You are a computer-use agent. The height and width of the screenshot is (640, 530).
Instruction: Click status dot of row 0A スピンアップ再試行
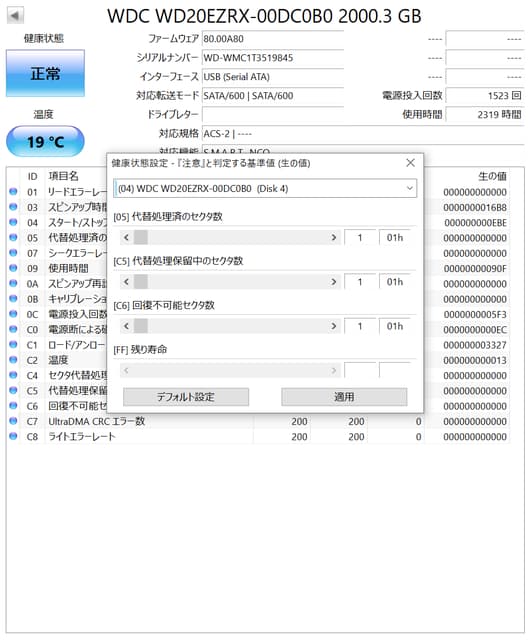coord(13,283)
